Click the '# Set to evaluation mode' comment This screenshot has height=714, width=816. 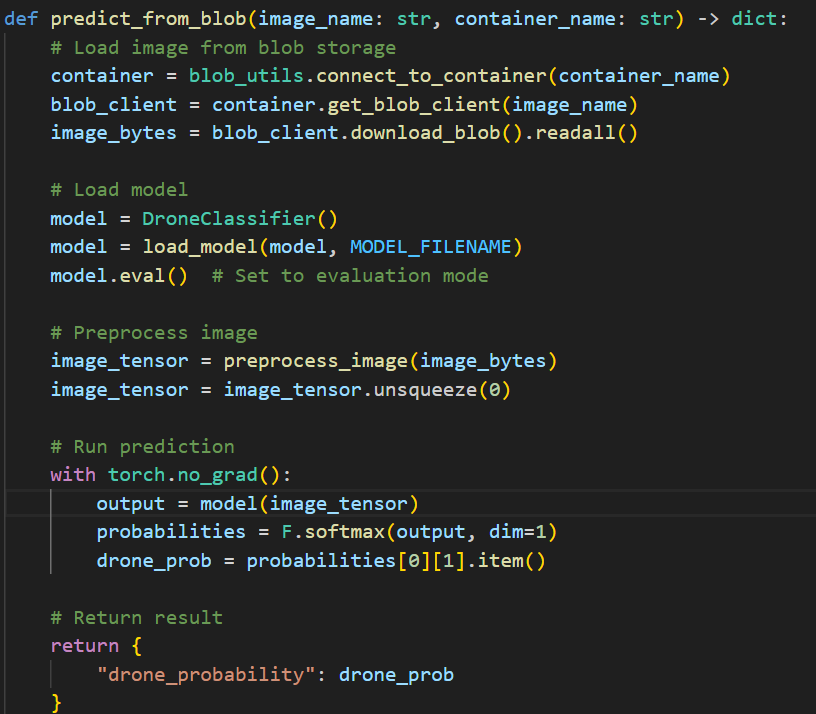point(350,275)
